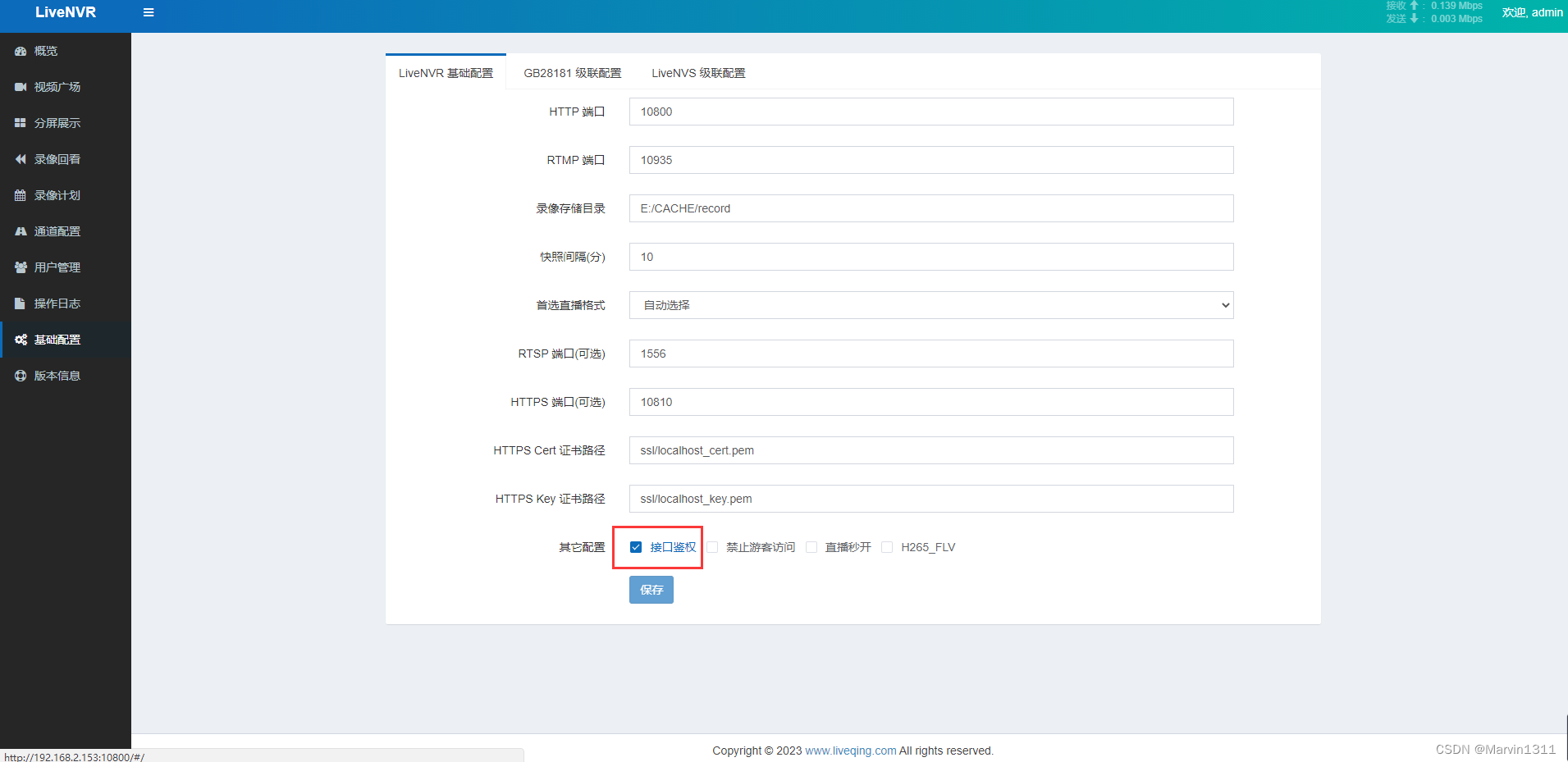Click the 基础配置 gears icon

click(21, 340)
